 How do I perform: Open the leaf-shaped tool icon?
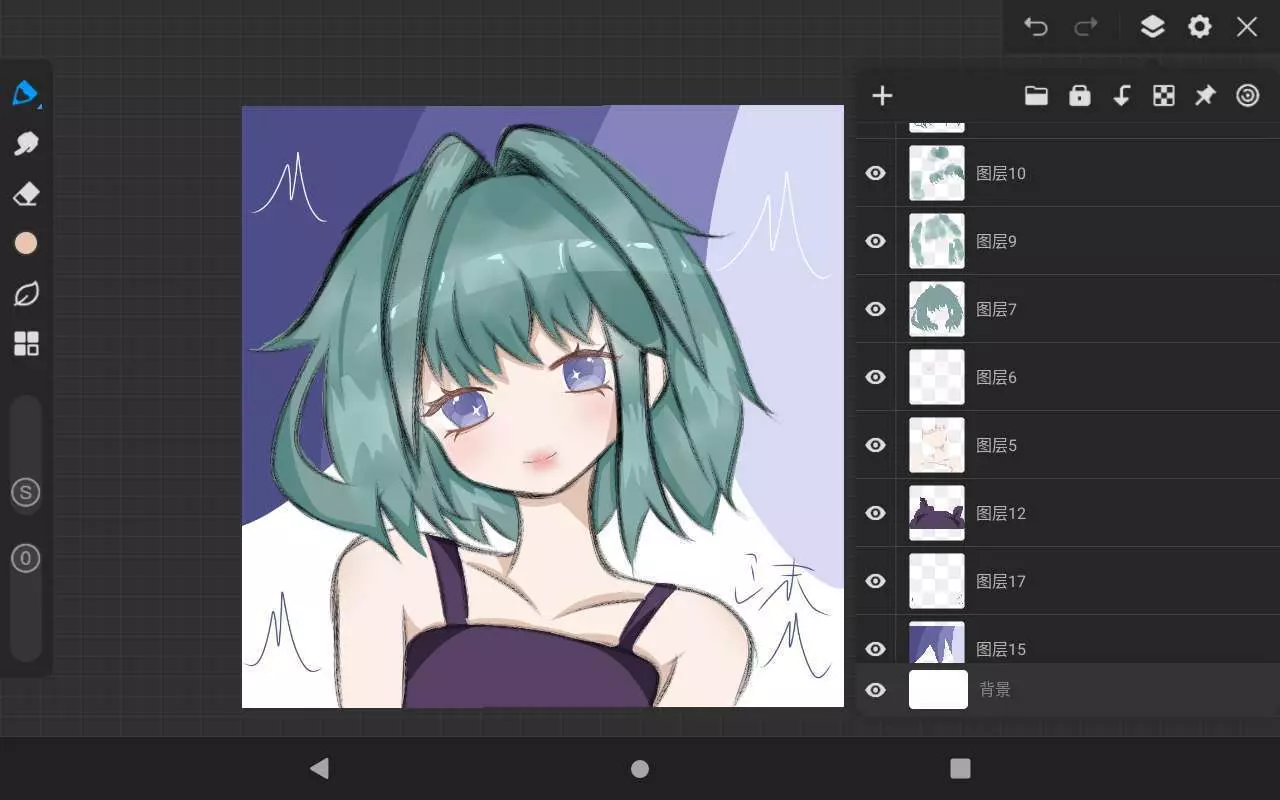(26, 294)
